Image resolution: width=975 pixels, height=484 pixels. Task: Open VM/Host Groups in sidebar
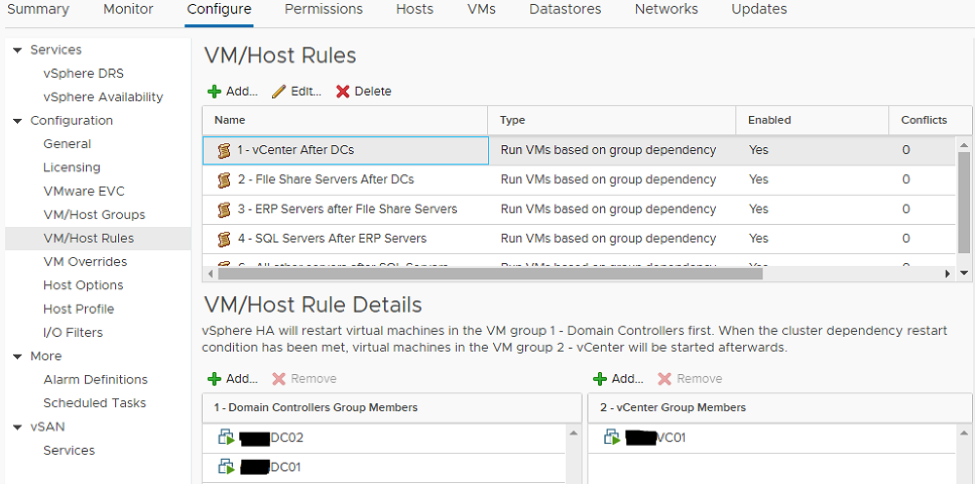click(x=94, y=215)
